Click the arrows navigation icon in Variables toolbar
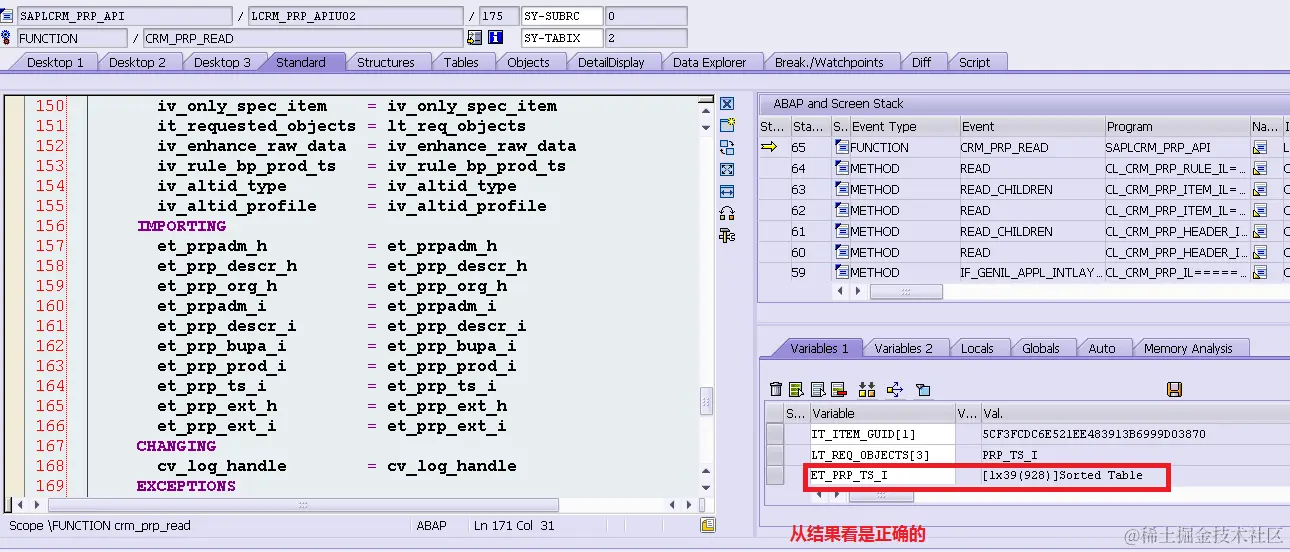Image resolution: width=1290 pixels, height=552 pixels. (x=894, y=389)
